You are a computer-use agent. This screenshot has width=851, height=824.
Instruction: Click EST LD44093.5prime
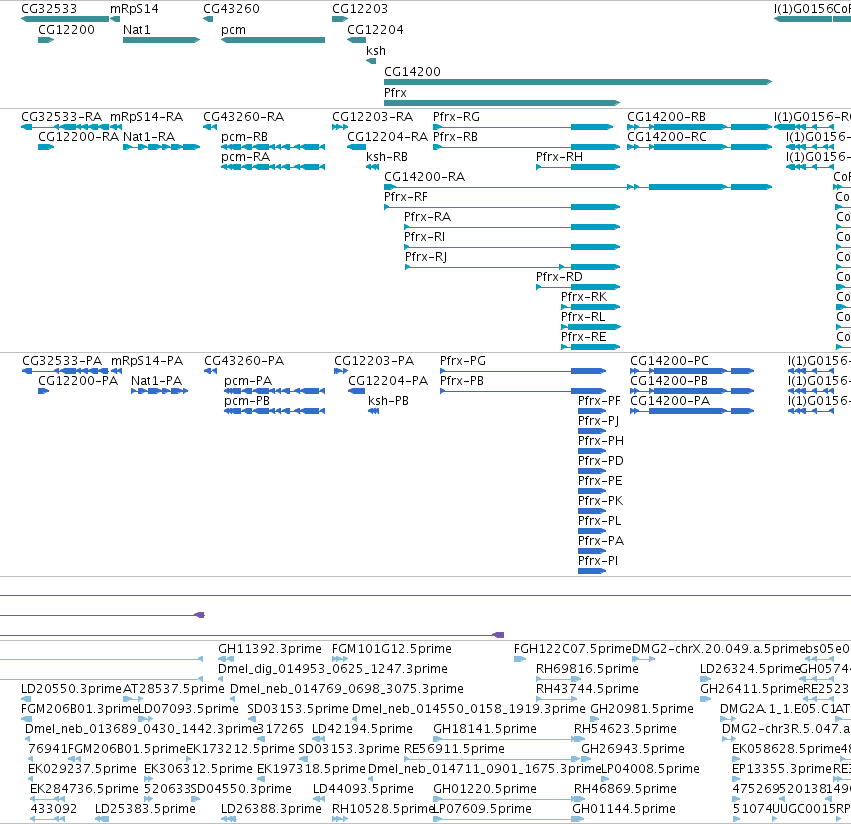319,800
